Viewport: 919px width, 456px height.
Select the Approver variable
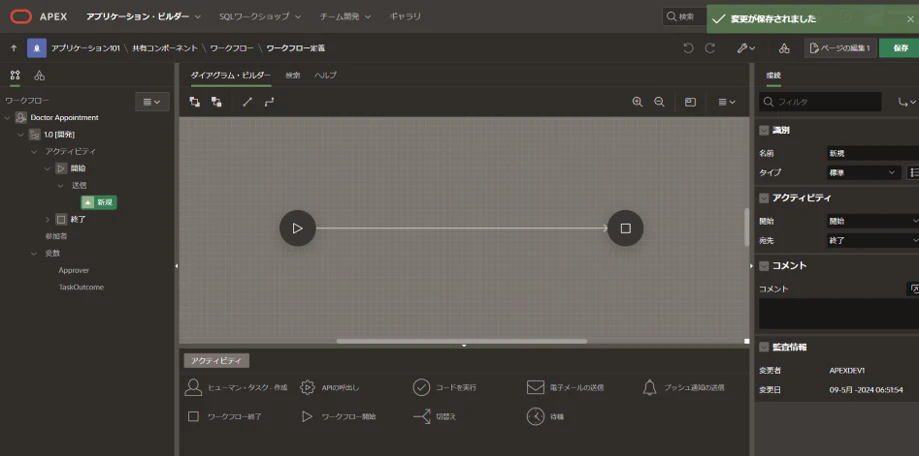[74, 270]
